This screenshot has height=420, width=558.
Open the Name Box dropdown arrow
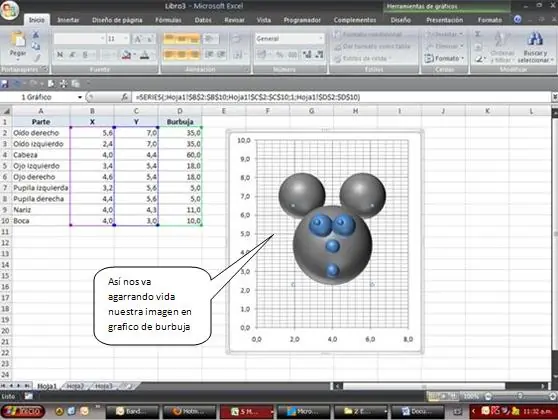coord(80,97)
